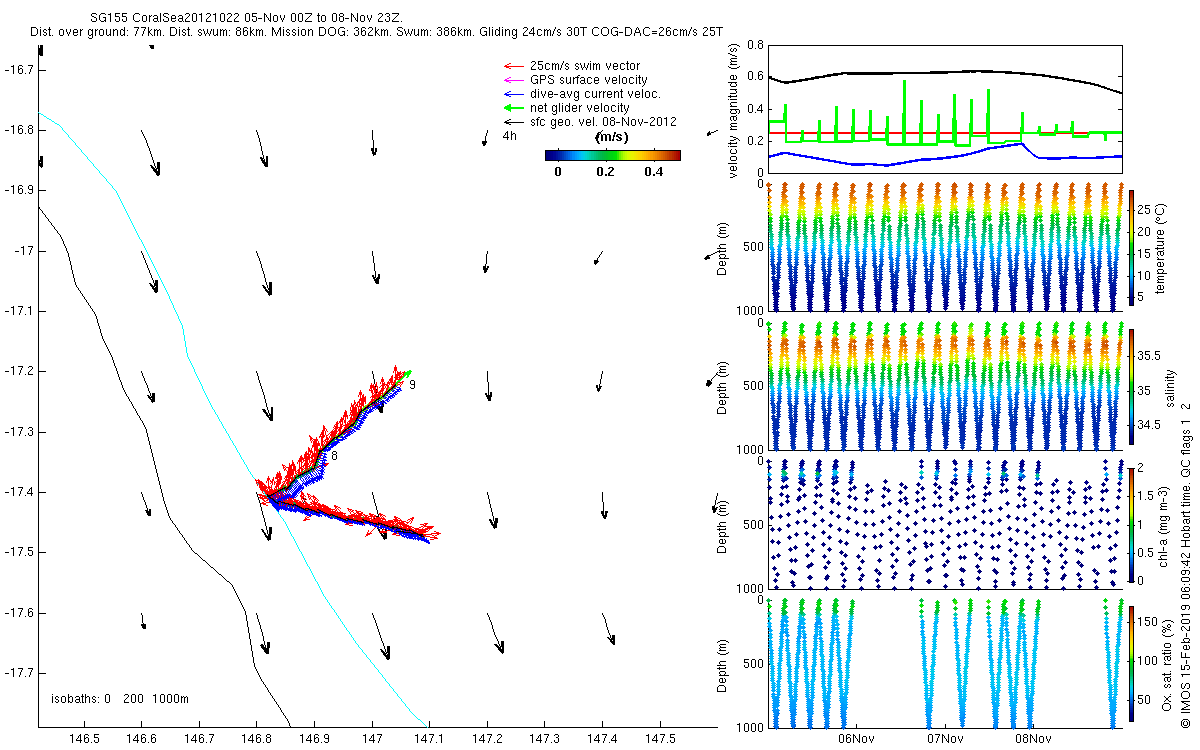The height and width of the screenshot is (750, 1200).
Task: Select the 'net glider velocity' legend entry
Action: click(x=579, y=107)
